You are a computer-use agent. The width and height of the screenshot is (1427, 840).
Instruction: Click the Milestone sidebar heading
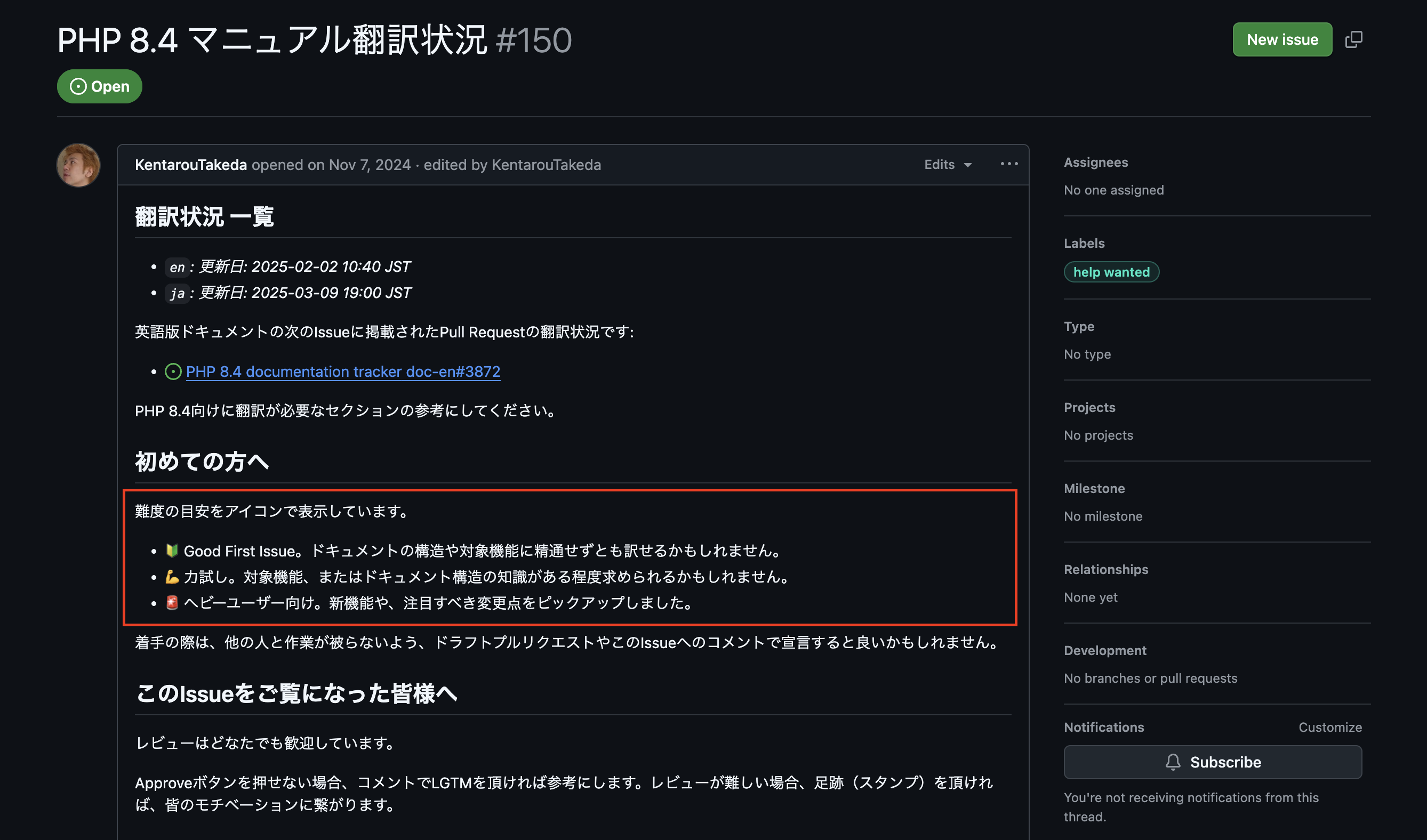click(1094, 489)
